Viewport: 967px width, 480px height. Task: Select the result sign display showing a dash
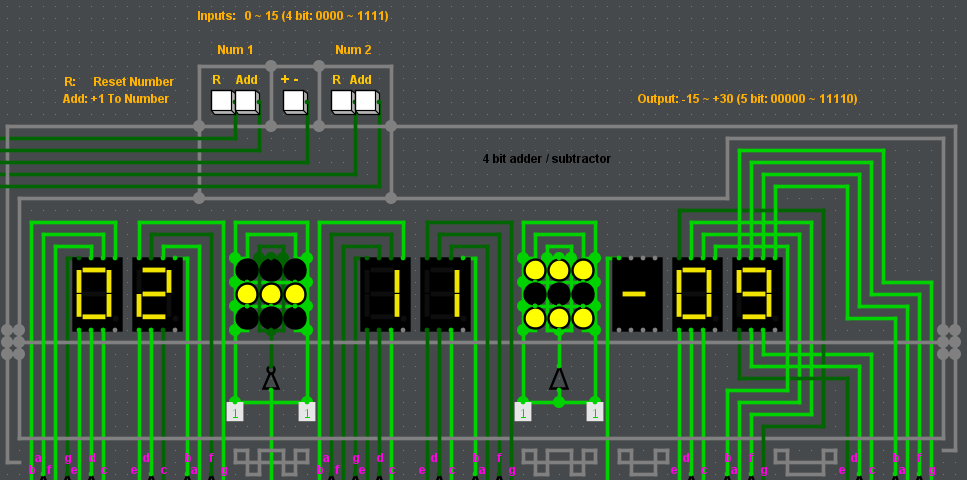[637, 294]
